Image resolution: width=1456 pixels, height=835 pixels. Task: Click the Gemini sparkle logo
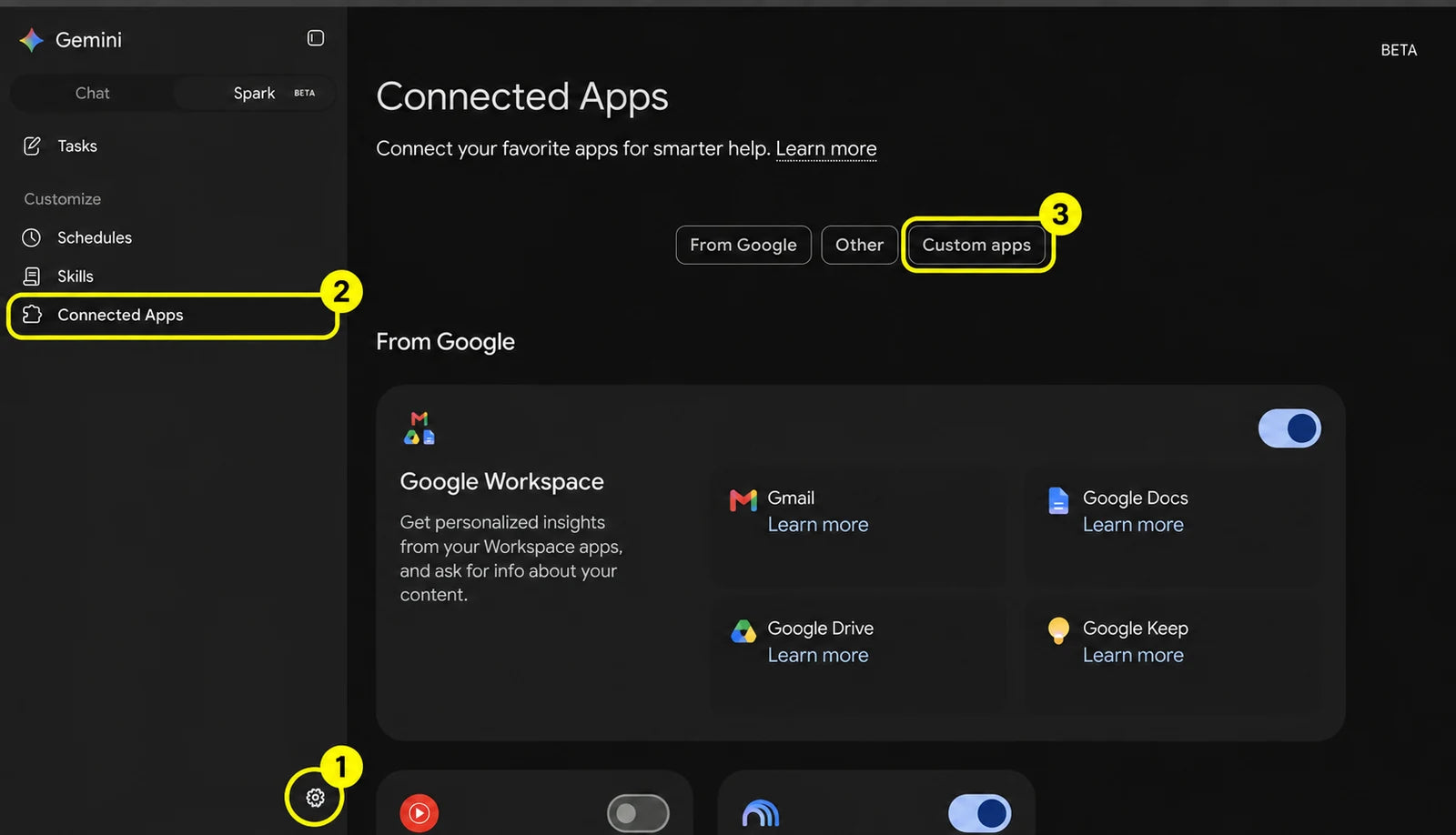pyautogui.click(x=32, y=40)
